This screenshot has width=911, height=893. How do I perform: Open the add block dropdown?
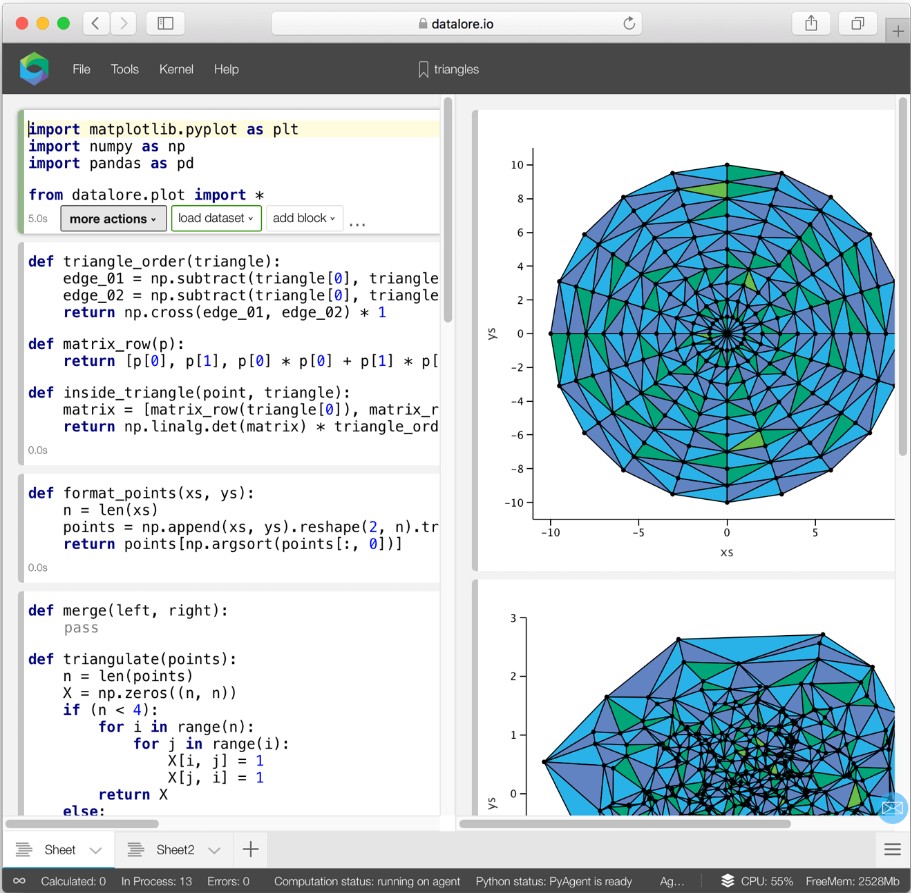pyautogui.click(x=304, y=218)
